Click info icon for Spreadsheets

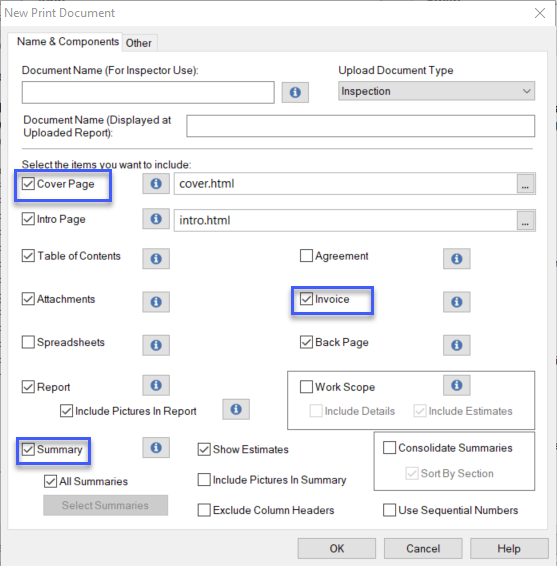(x=156, y=345)
